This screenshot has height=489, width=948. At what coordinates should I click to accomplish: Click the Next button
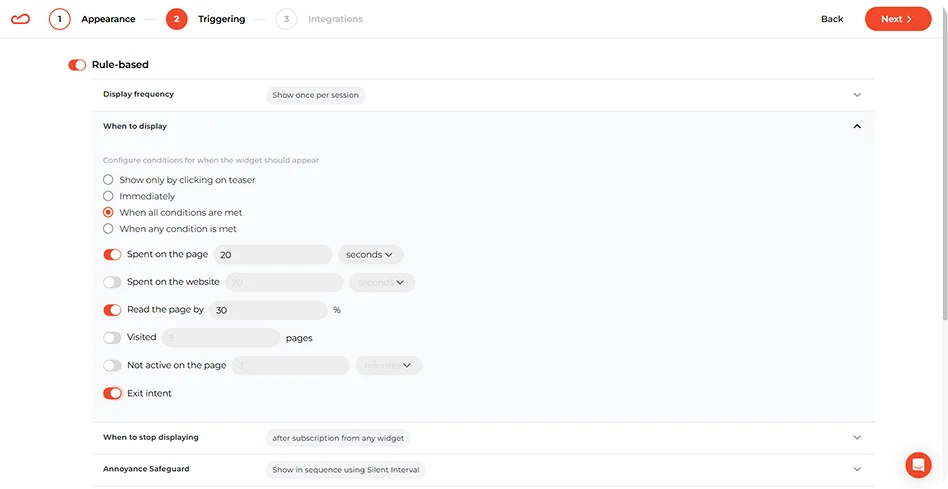pyautogui.click(x=897, y=19)
